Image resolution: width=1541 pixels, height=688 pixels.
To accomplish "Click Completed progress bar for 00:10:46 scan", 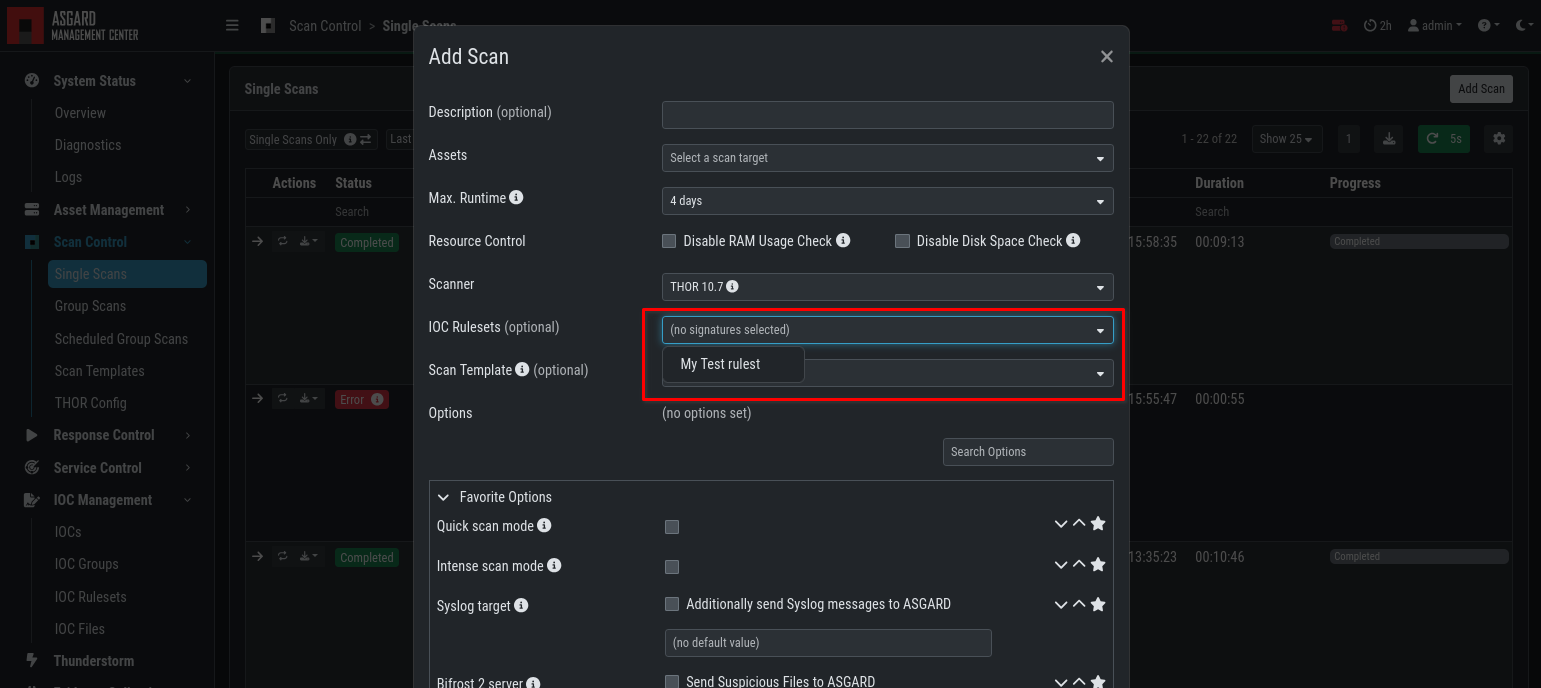I will (1418, 556).
